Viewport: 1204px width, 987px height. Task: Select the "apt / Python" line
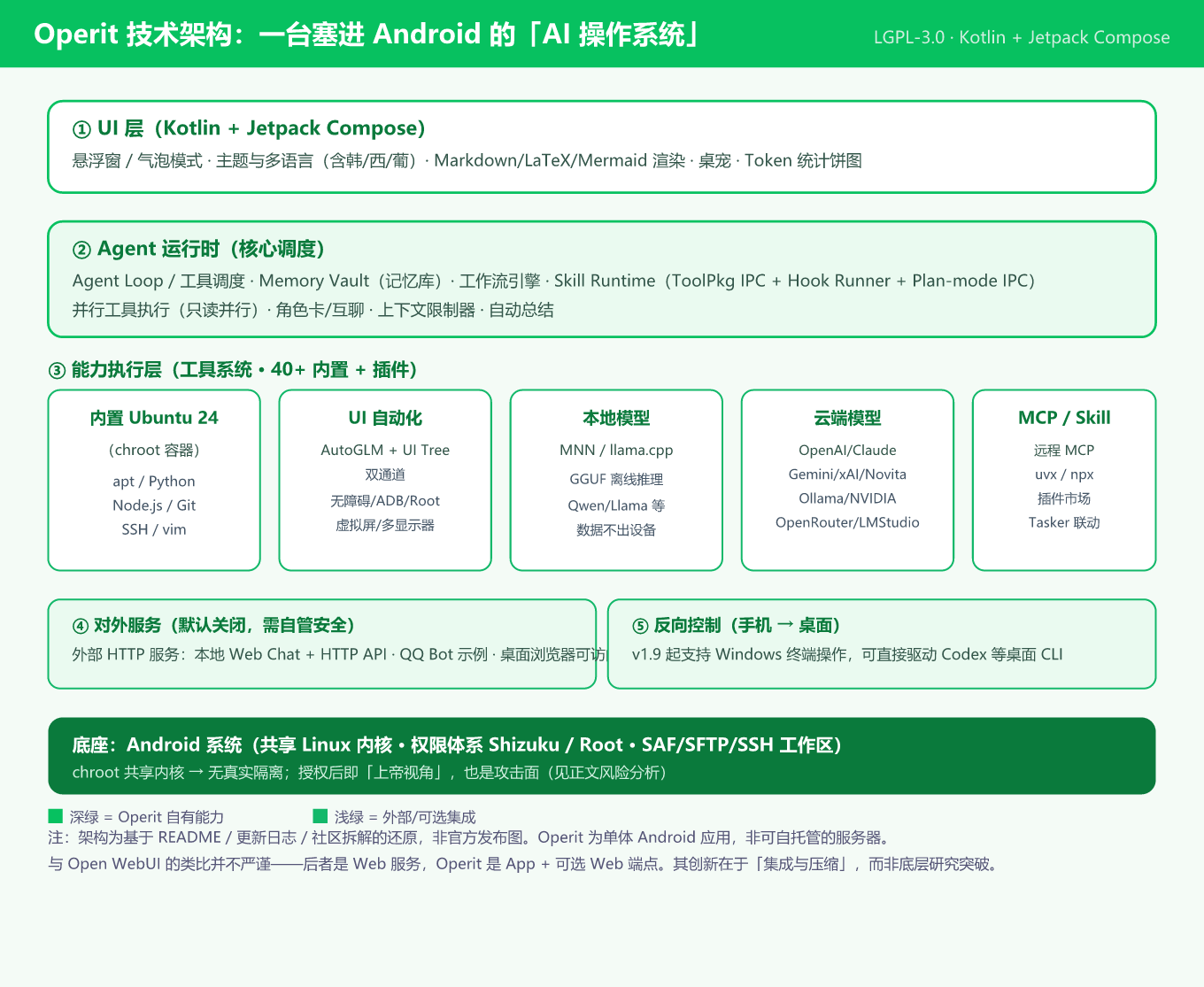(154, 481)
